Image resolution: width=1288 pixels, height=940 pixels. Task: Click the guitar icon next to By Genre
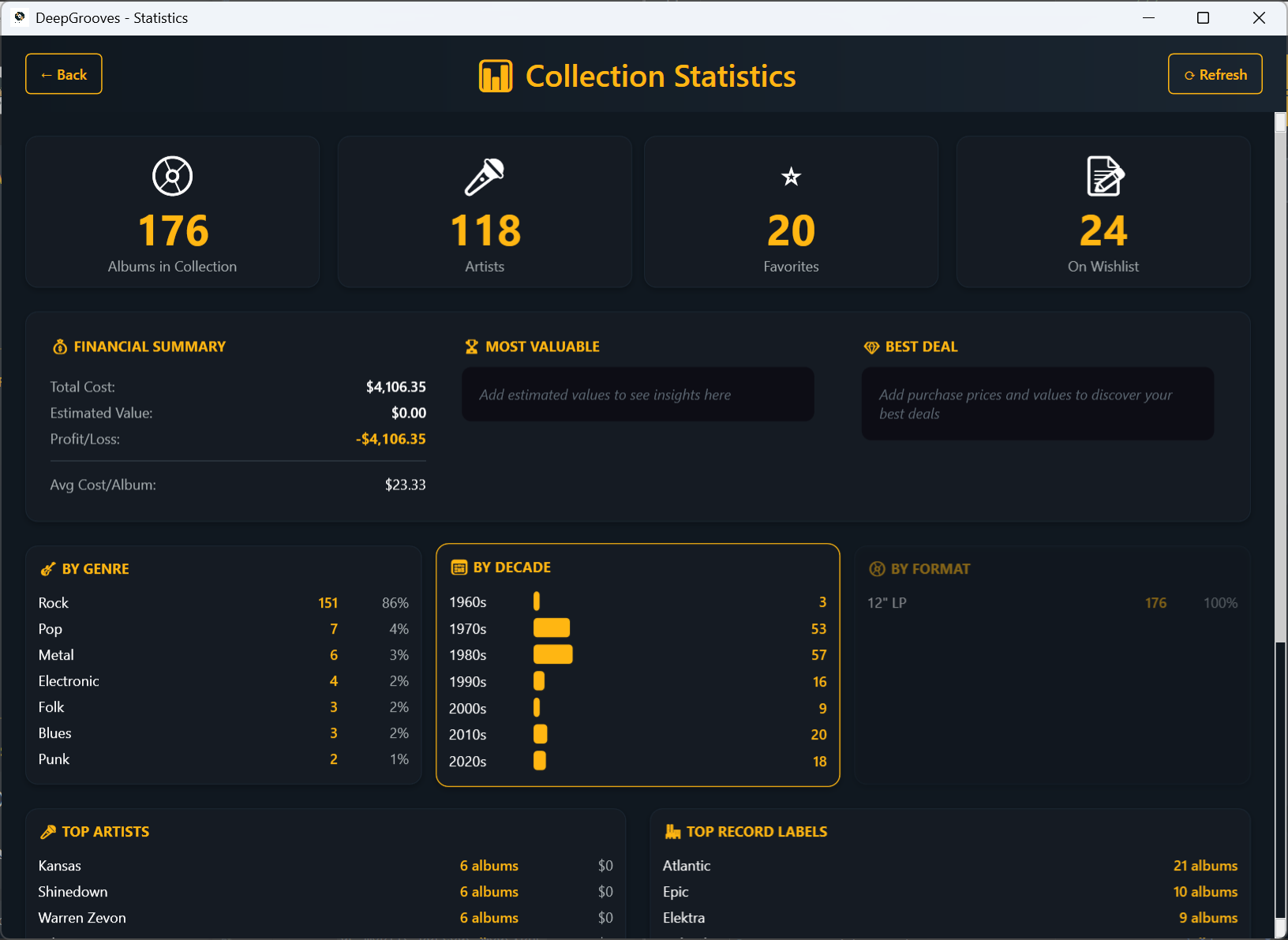pos(48,568)
